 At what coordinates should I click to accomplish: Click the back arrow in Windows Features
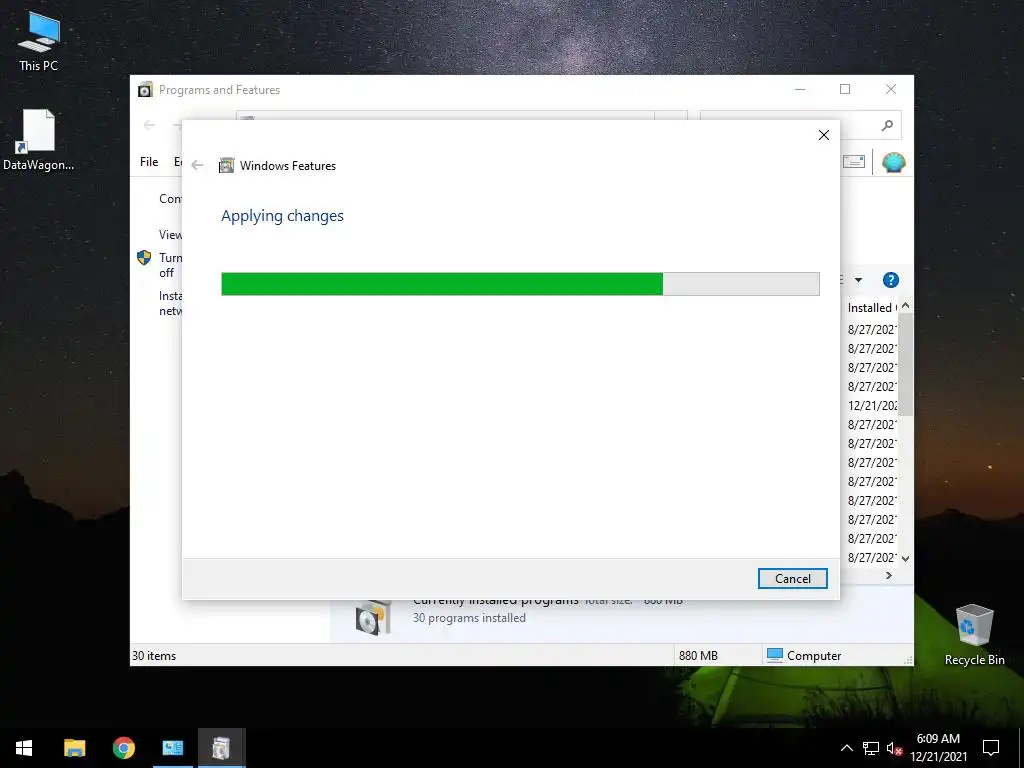[197, 165]
